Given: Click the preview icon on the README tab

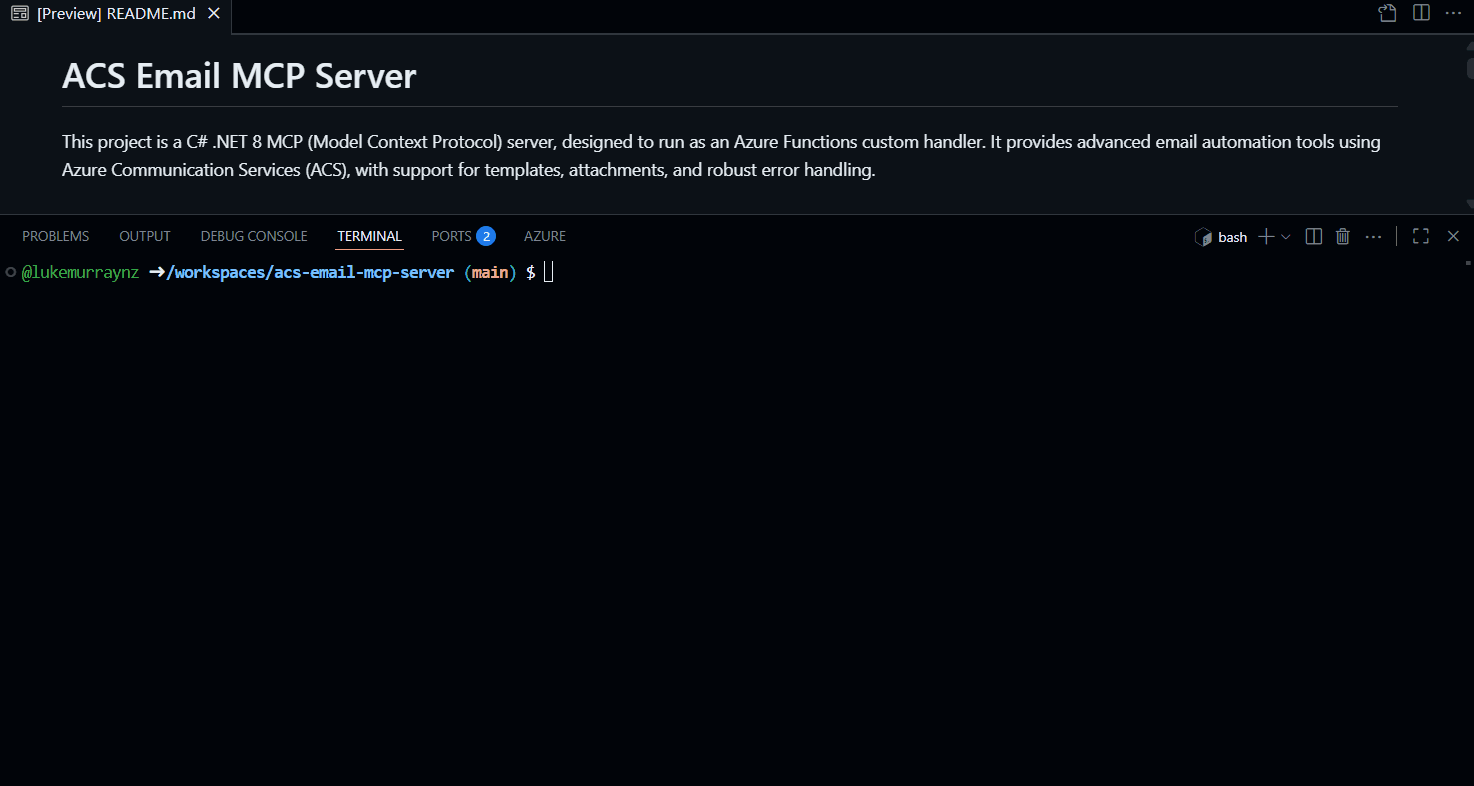Looking at the screenshot, I should coord(20,14).
